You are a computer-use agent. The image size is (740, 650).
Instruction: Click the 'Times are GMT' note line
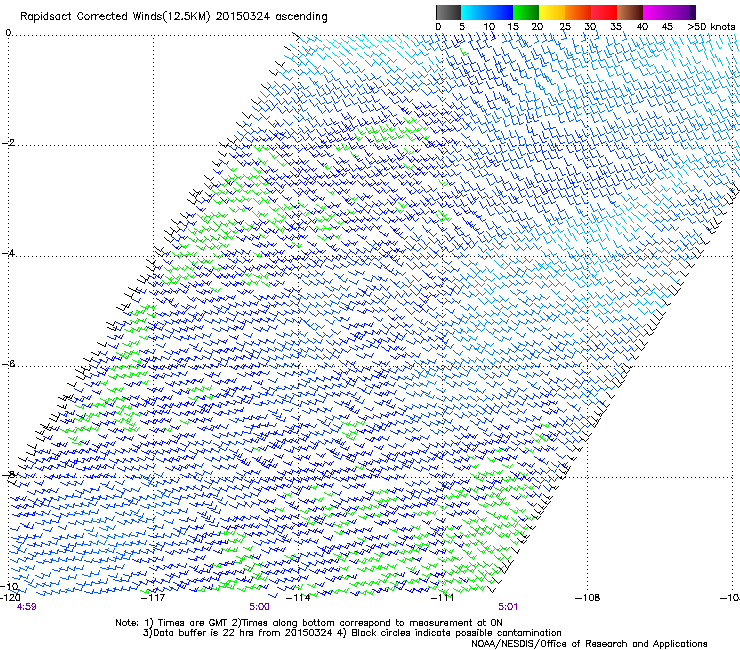point(309,623)
